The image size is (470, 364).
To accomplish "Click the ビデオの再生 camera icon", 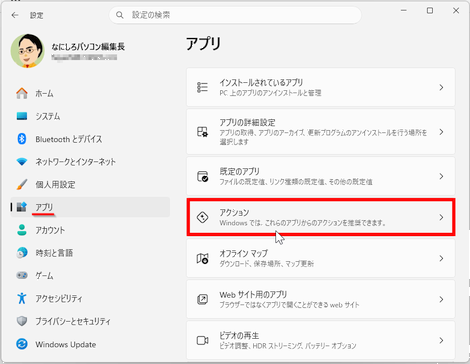I will pos(202,340).
